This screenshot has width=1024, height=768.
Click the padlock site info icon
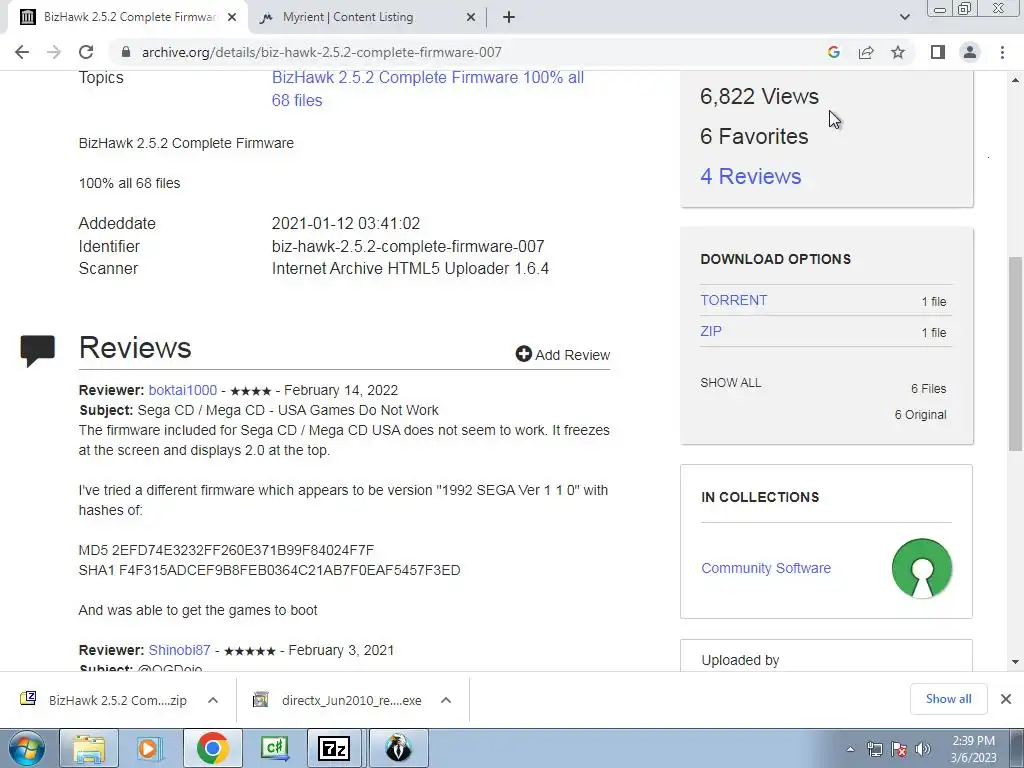[x=126, y=52]
